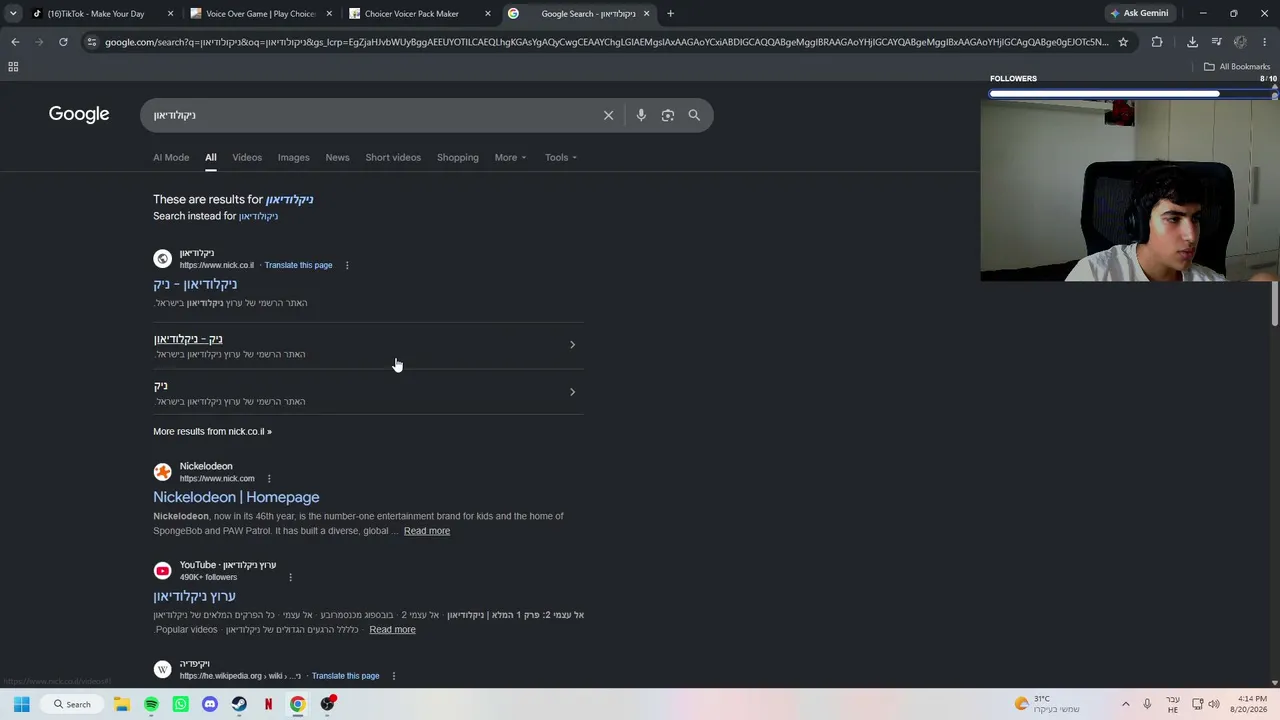The height and width of the screenshot is (720, 1280).
Task: Open the Chrome three-dot menu
Action: click(1265, 42)
